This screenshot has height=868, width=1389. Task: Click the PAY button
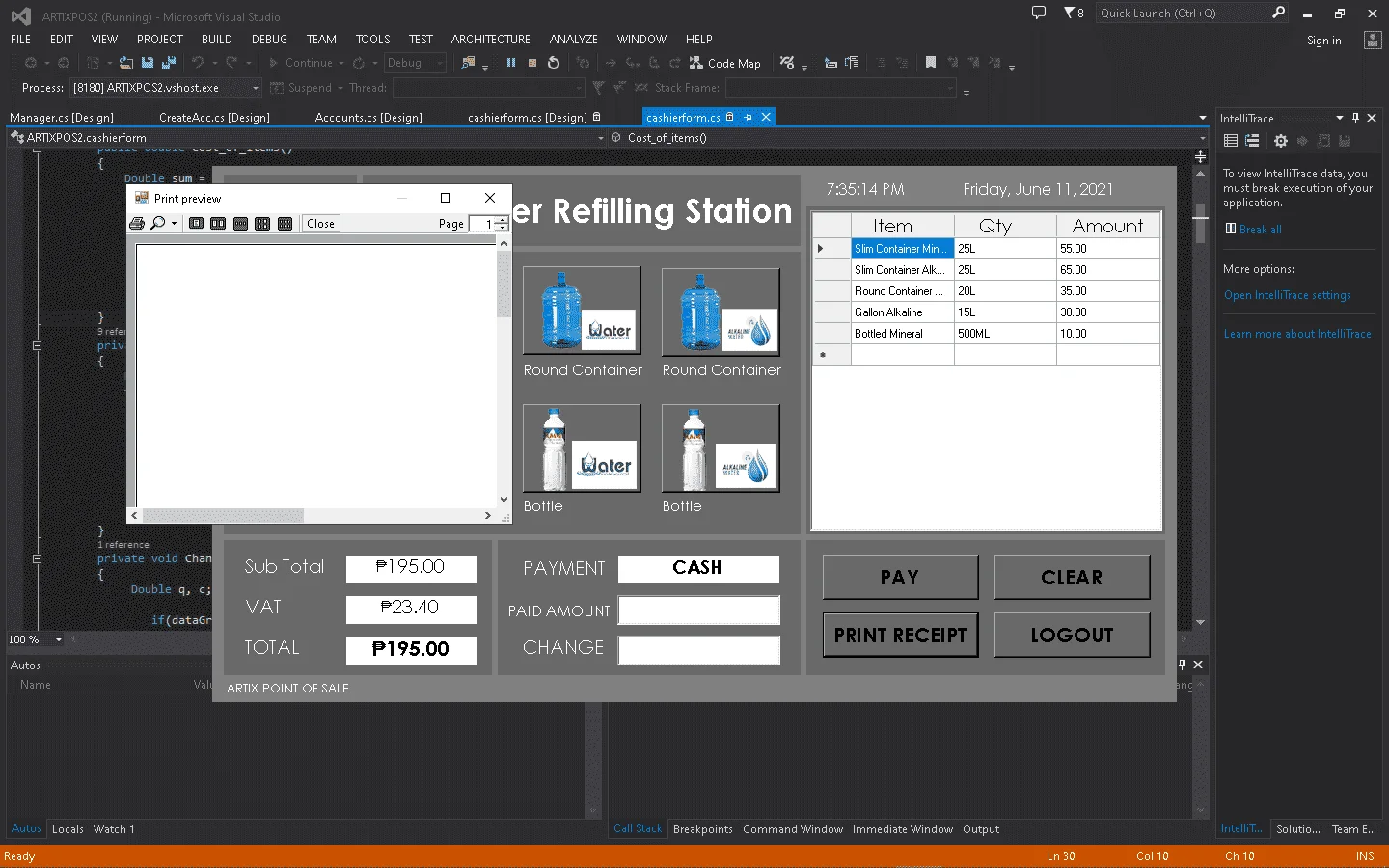(x=900, y=577)
